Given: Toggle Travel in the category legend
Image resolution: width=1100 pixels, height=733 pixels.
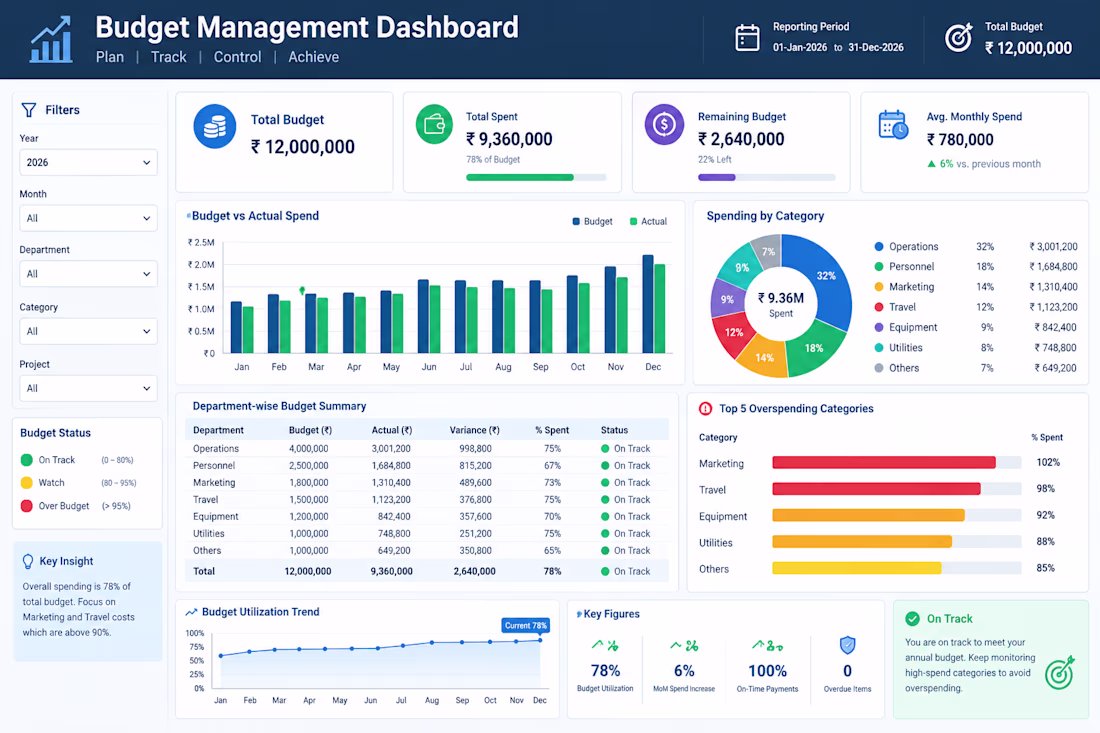Looking at the screenshot, I should [x=895, y=307].
